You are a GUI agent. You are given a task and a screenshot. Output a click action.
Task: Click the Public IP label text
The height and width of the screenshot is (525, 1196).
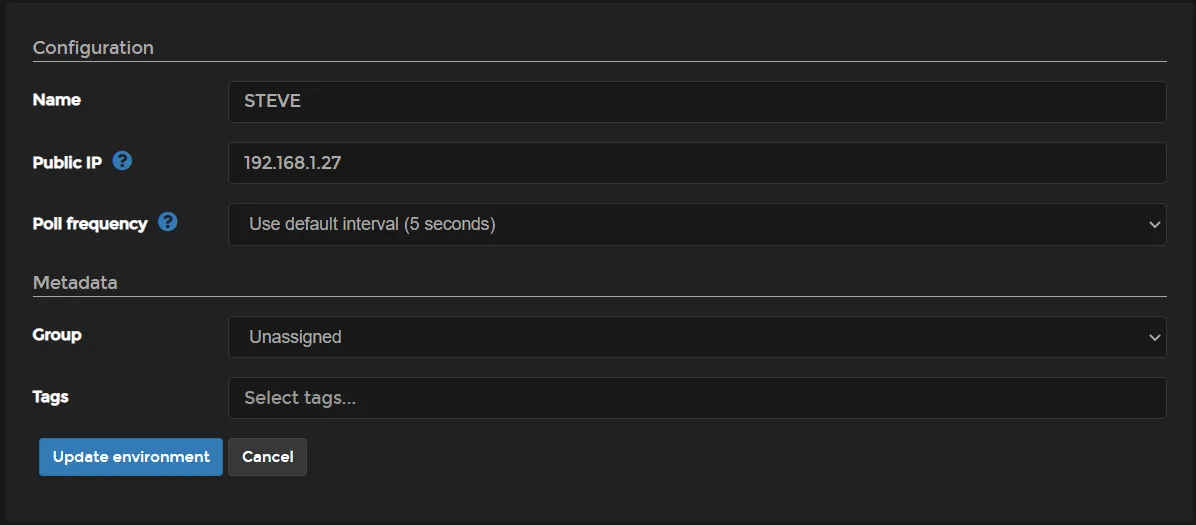pos(67,162)
